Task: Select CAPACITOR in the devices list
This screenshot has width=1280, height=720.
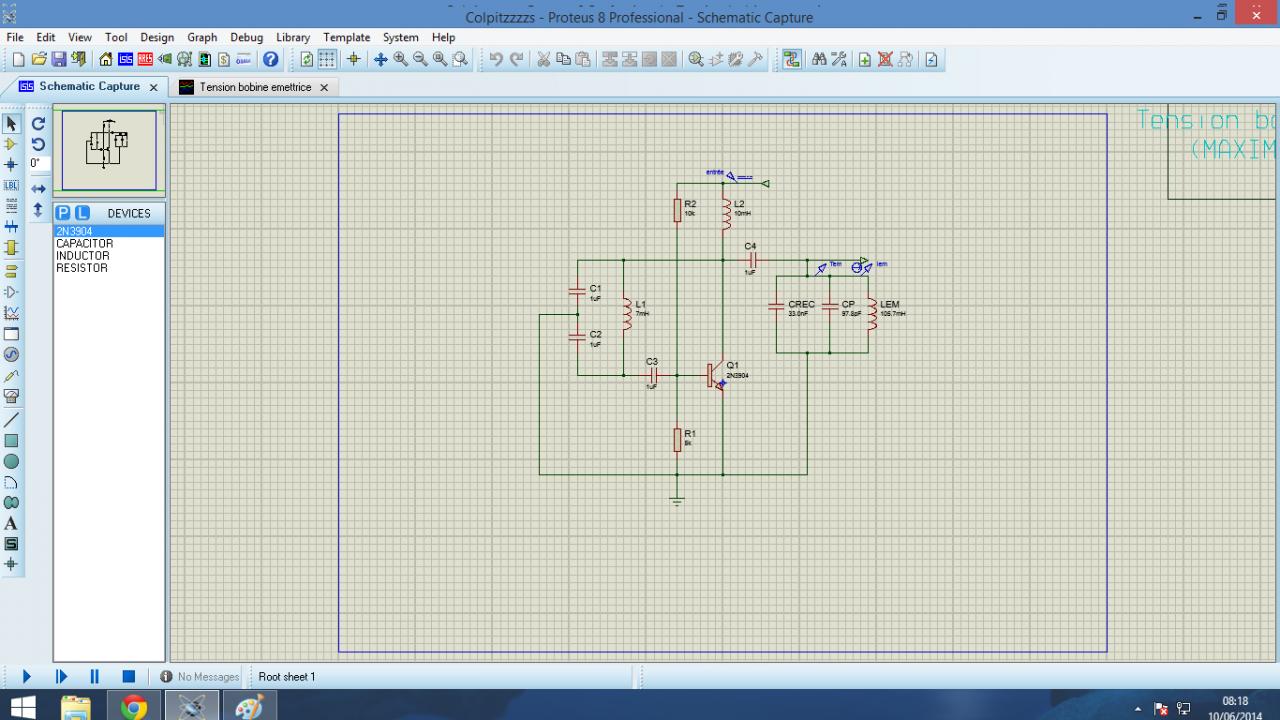Action: coord(84,243)
